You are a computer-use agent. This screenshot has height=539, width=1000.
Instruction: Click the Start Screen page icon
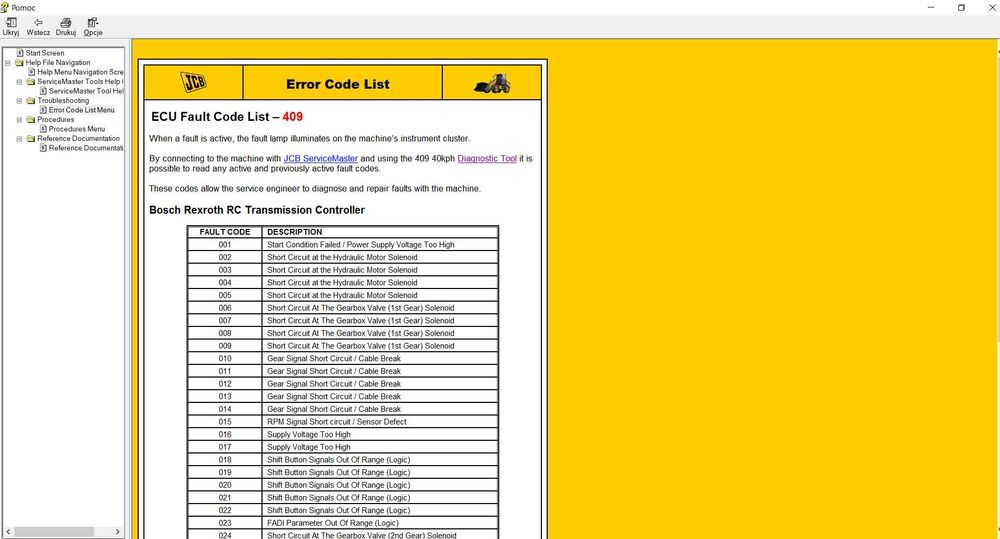click(20, 53)
